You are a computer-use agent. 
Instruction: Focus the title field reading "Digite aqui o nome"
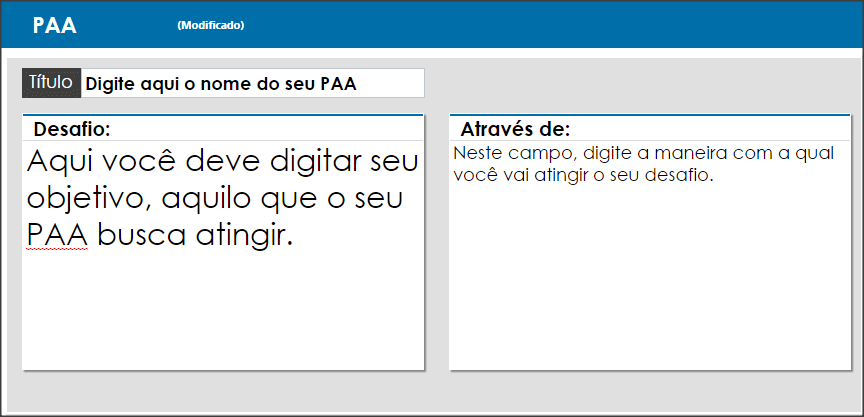253,83
